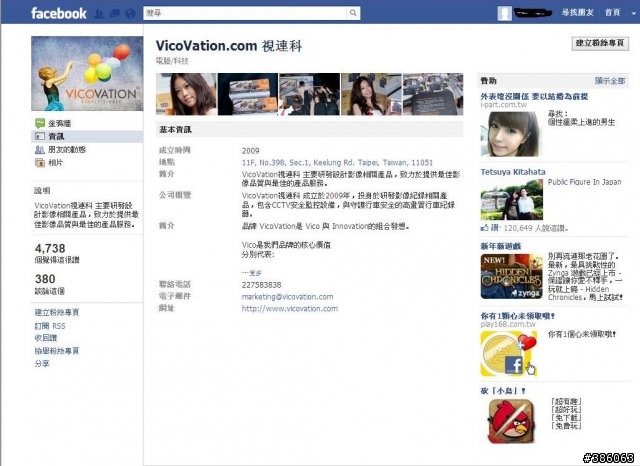The image size is (640, 466).
Task: Open the VicoVation page profile picture
Action: [87, 73]
